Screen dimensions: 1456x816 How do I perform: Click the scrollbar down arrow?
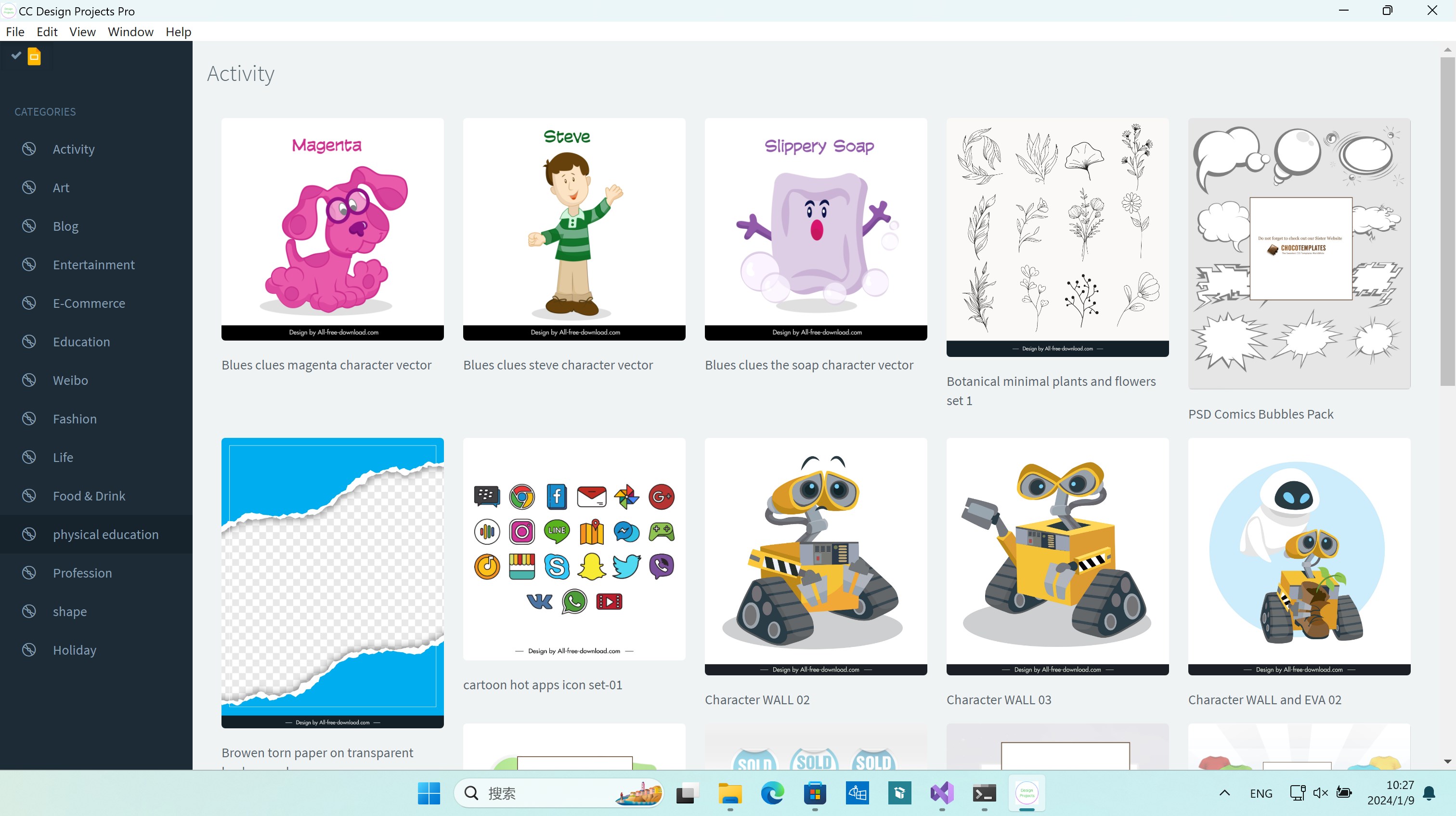[x=1447, y=762]
